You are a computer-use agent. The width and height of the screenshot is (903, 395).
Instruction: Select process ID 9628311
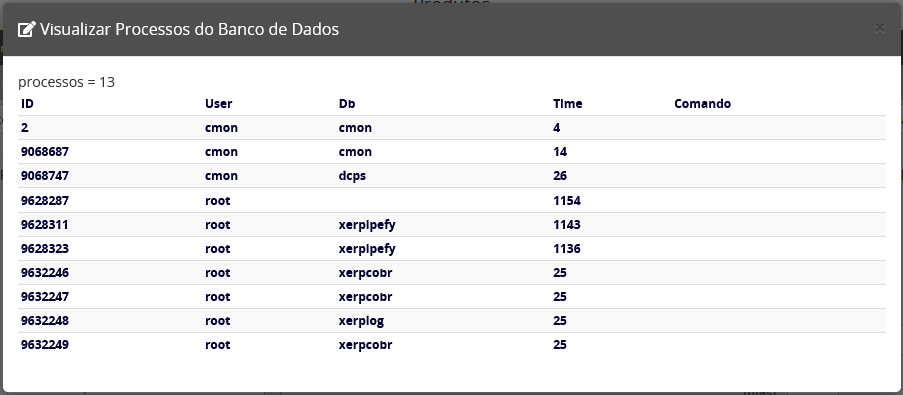click(x=44, y=225)
